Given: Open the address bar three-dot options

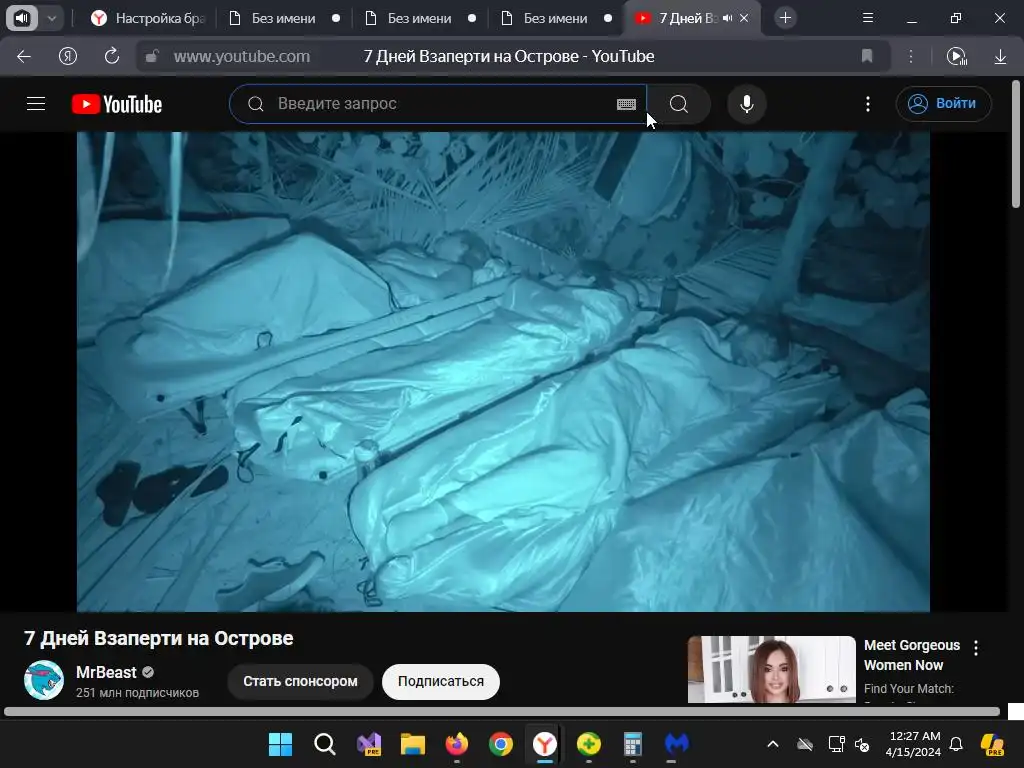Looking at the screenshot, I should (910, 56).
